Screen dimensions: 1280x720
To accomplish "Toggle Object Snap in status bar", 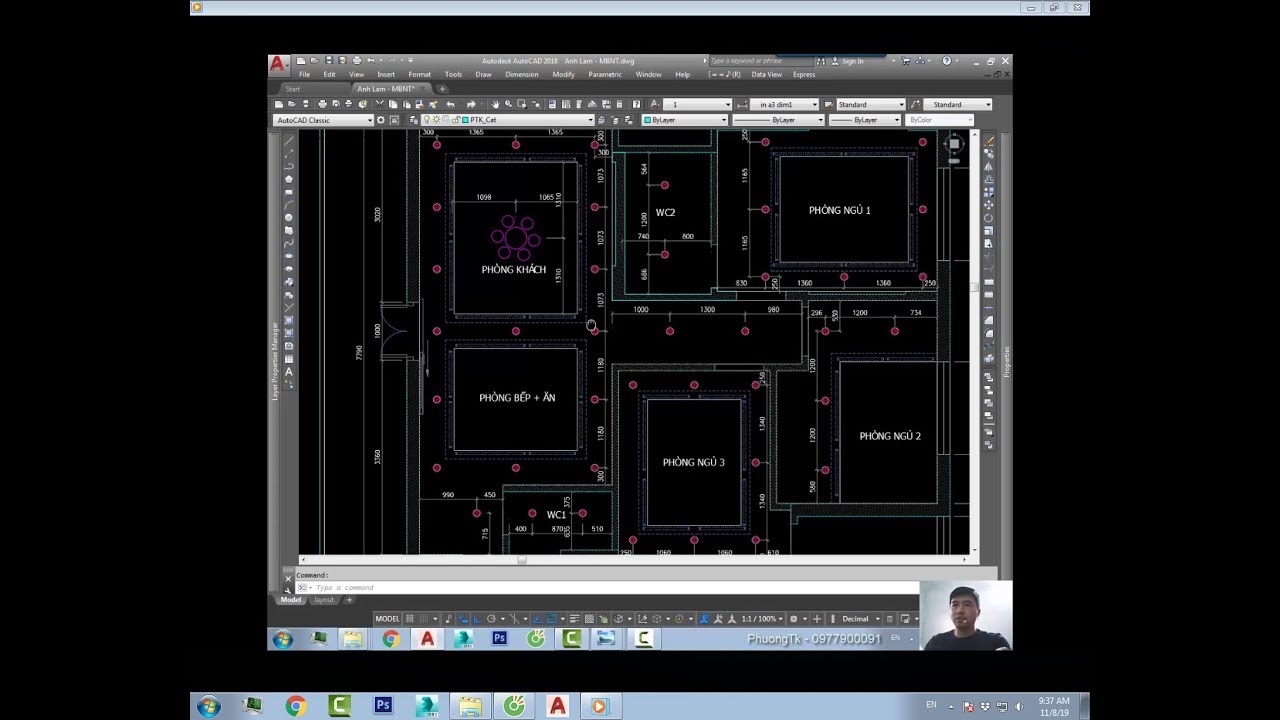I will (552, 619).
